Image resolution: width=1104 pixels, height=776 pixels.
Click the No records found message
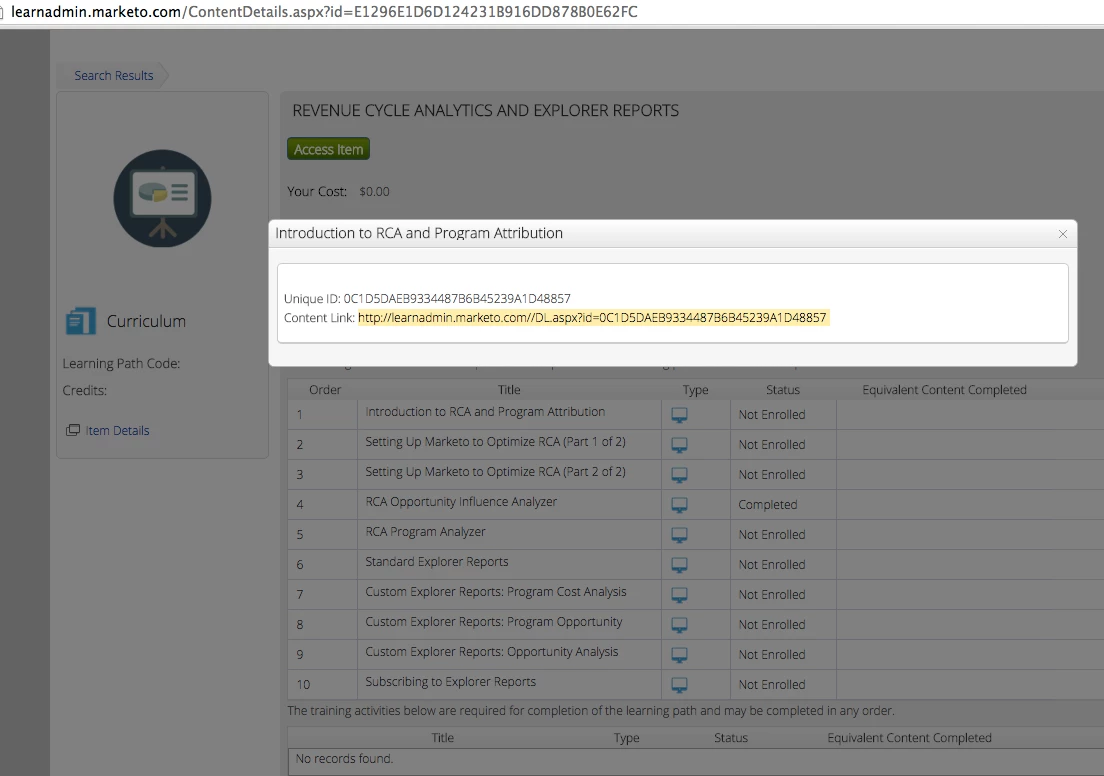pyautogui.click(x=344, y=758)
